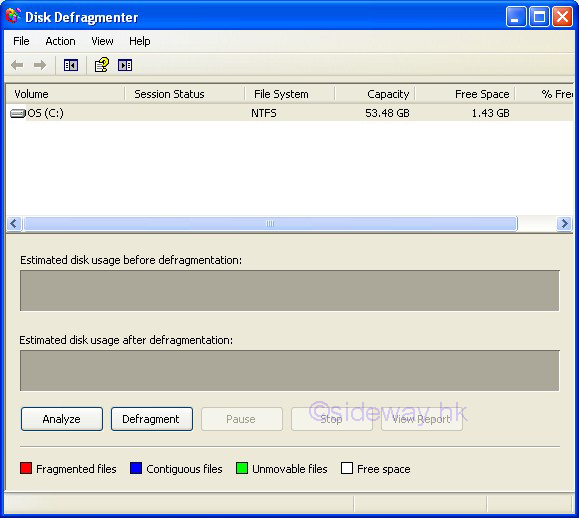The height and width of the screenshot is (518, 579).
Task: Start defragmentation with the Defragment button
Action: tap(152, 419)
